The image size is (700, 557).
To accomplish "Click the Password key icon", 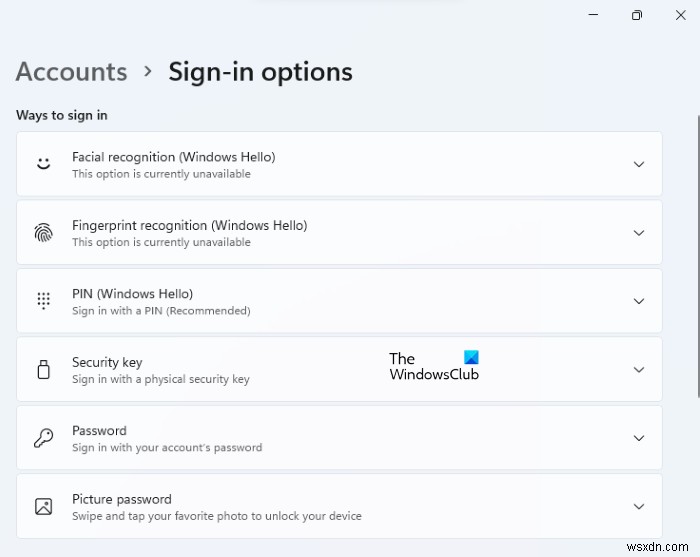I will (43, 438).
